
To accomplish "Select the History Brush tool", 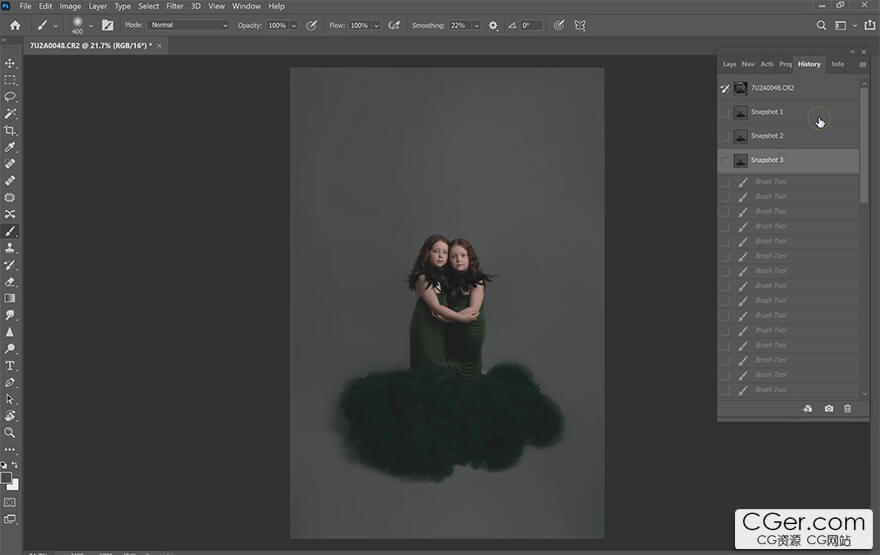I will pyautogui.click(x=10, y=265).
